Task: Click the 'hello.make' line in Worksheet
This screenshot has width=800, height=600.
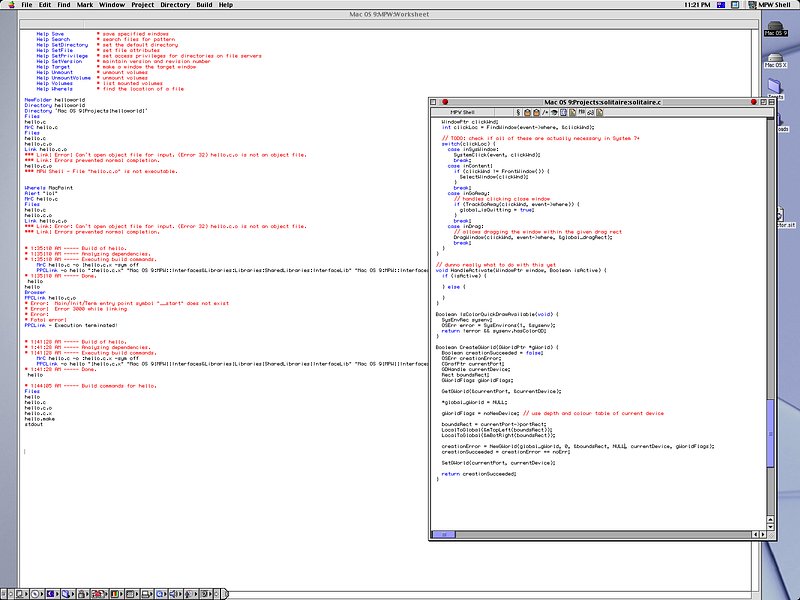Action: point(40,419)
